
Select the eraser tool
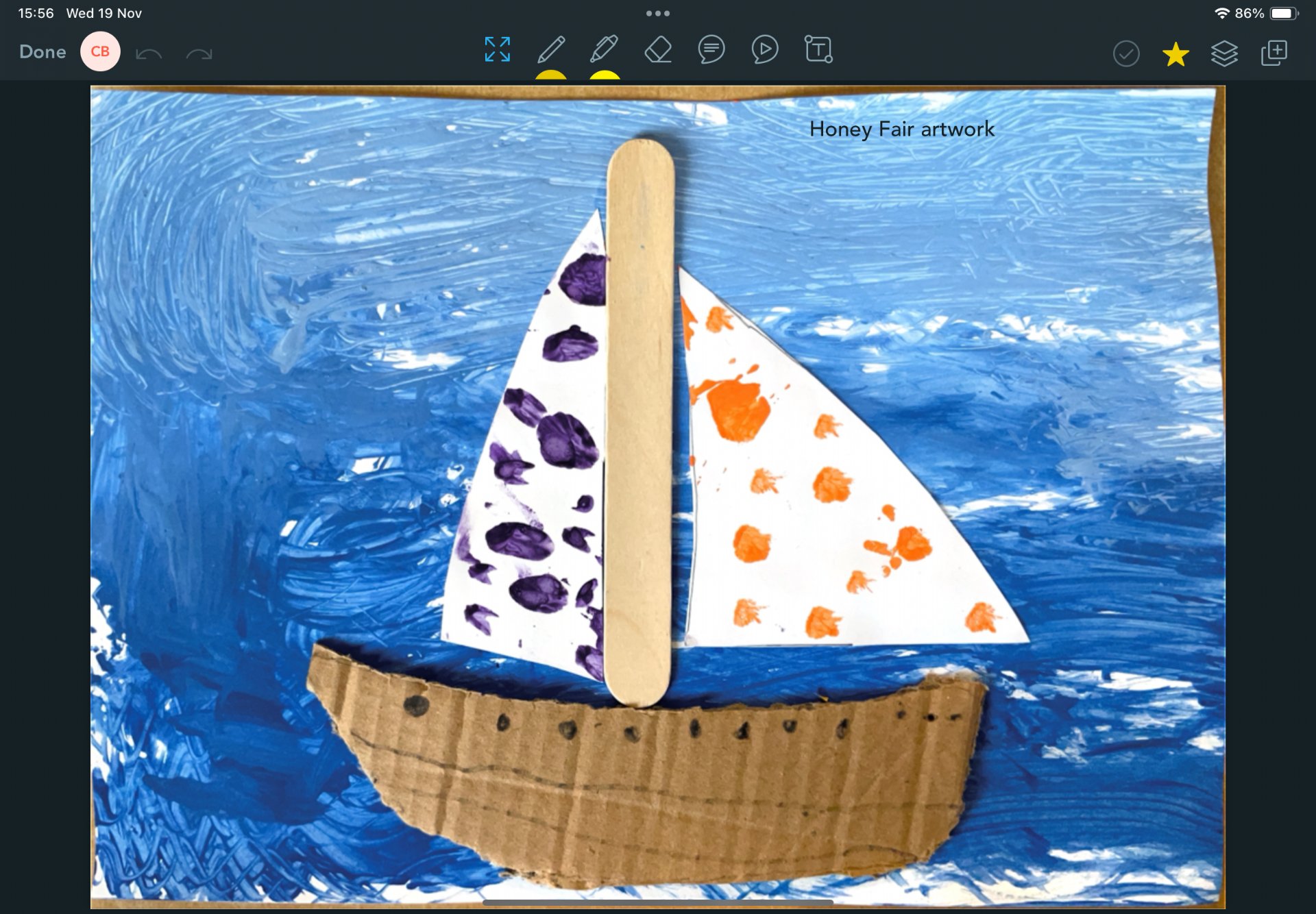point(658,50)
